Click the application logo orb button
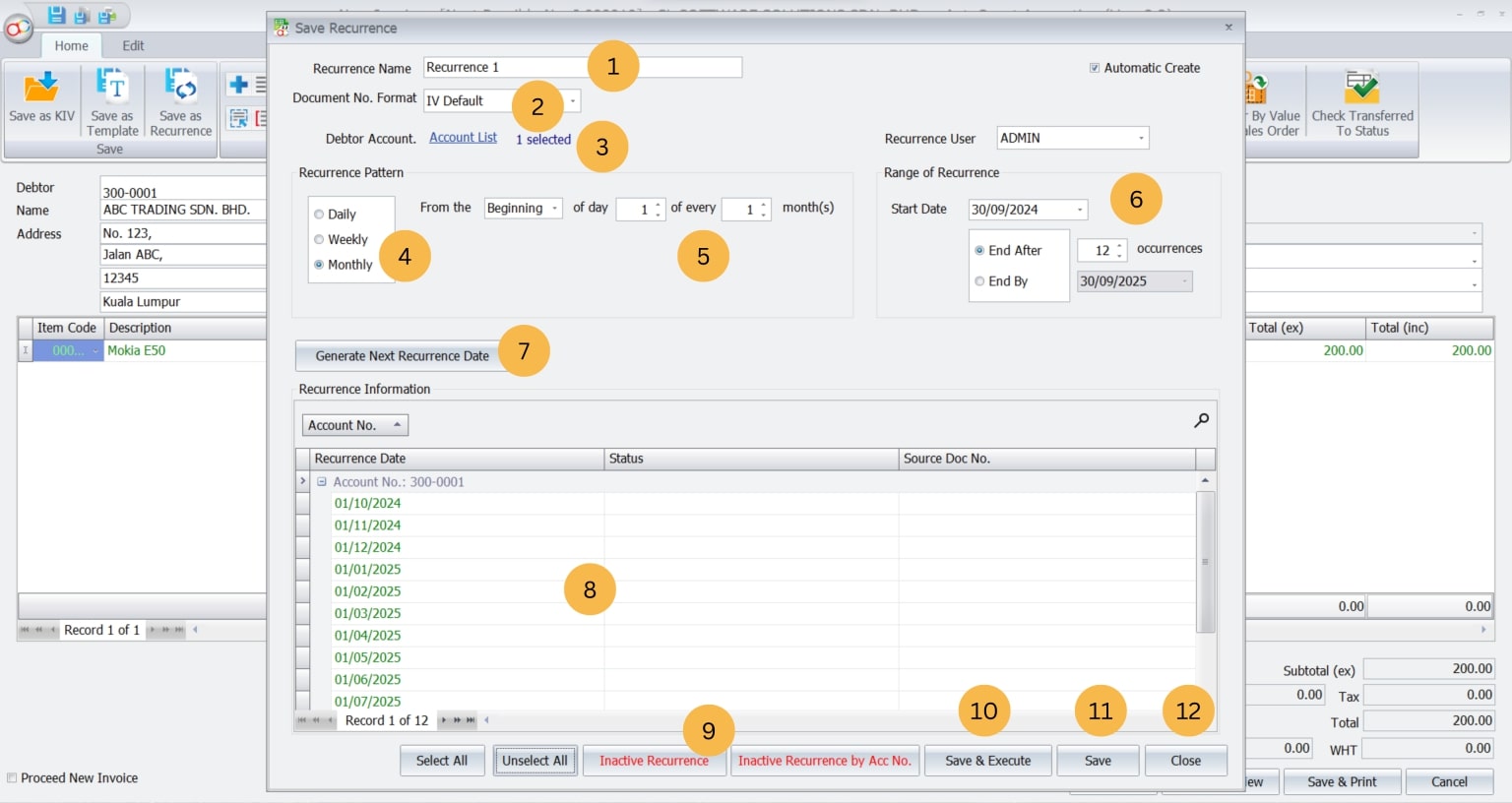Image resolution: width=1512 pixels, height=803 pixels. (18, 30)
